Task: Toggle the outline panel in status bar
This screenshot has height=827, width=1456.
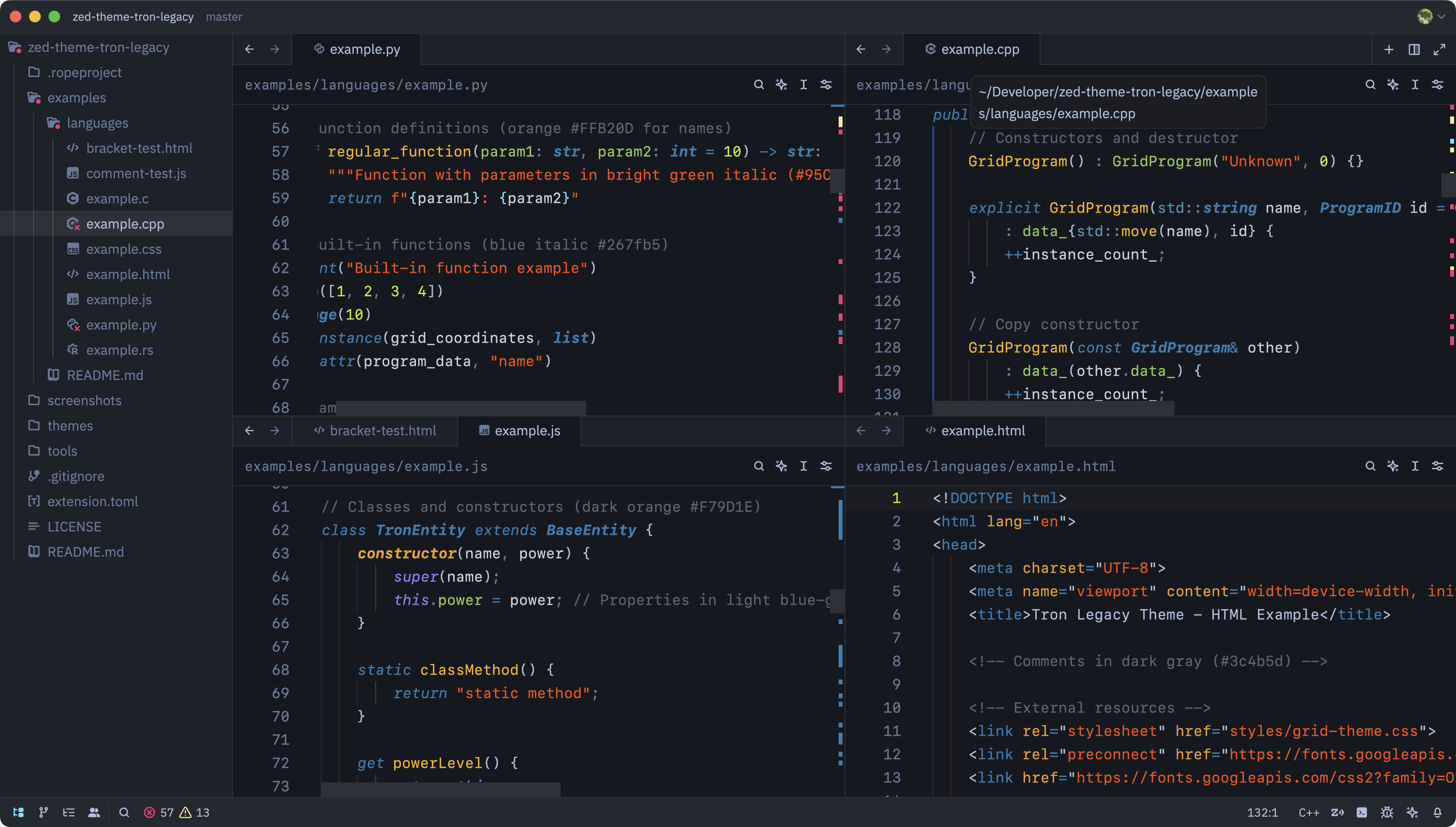Action: (69, 812)
